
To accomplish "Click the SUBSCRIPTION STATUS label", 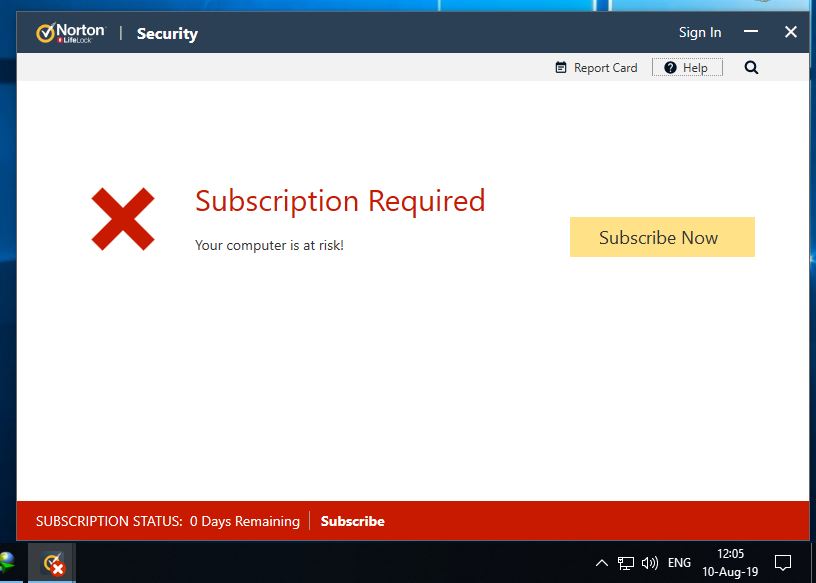I will click(x=109, y=521).
